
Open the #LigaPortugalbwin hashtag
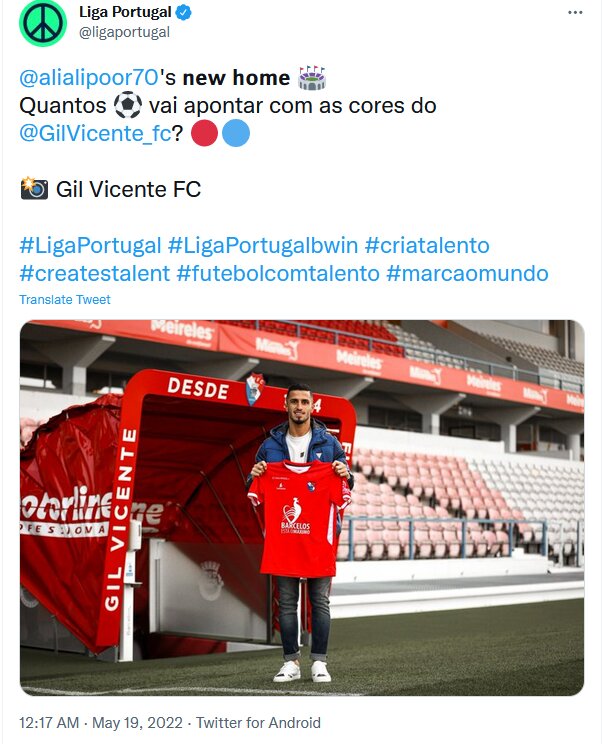point(263,246)
